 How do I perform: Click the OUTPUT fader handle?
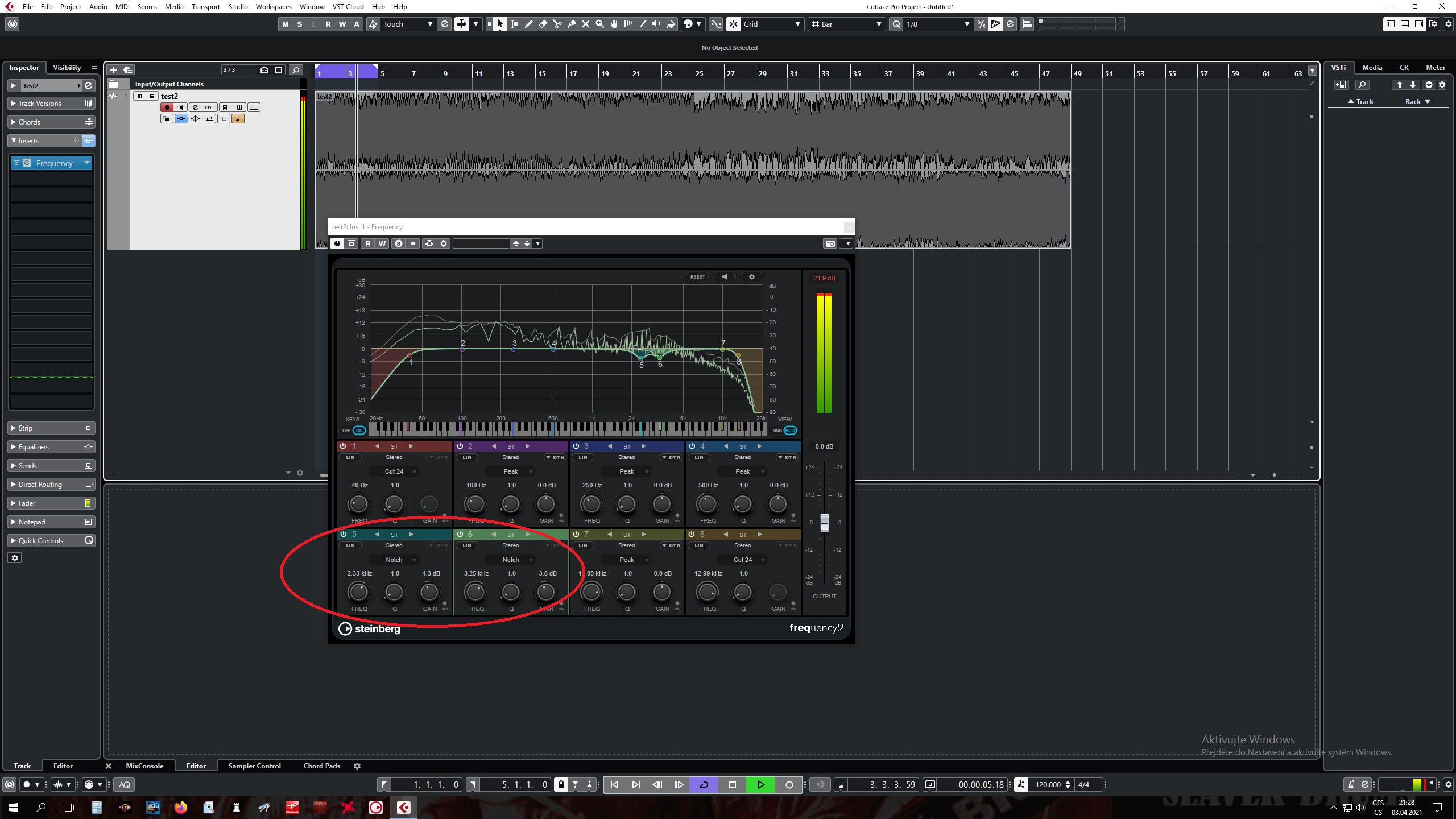tap(824, 522)
